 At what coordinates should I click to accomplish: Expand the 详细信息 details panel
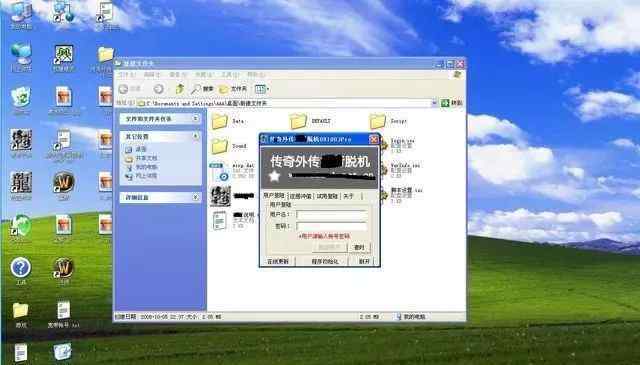click(x=196, y=197)
